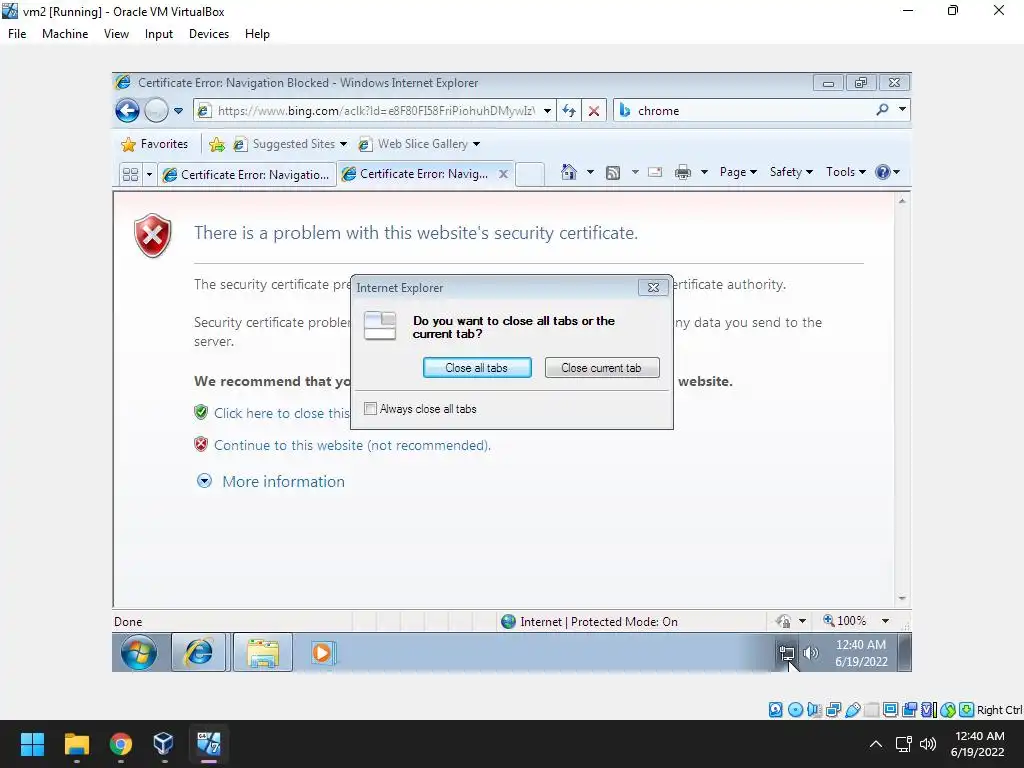The height and width of the screenshot is (768, 1024).
Task: Open the Tools menu
Action: 846,172
